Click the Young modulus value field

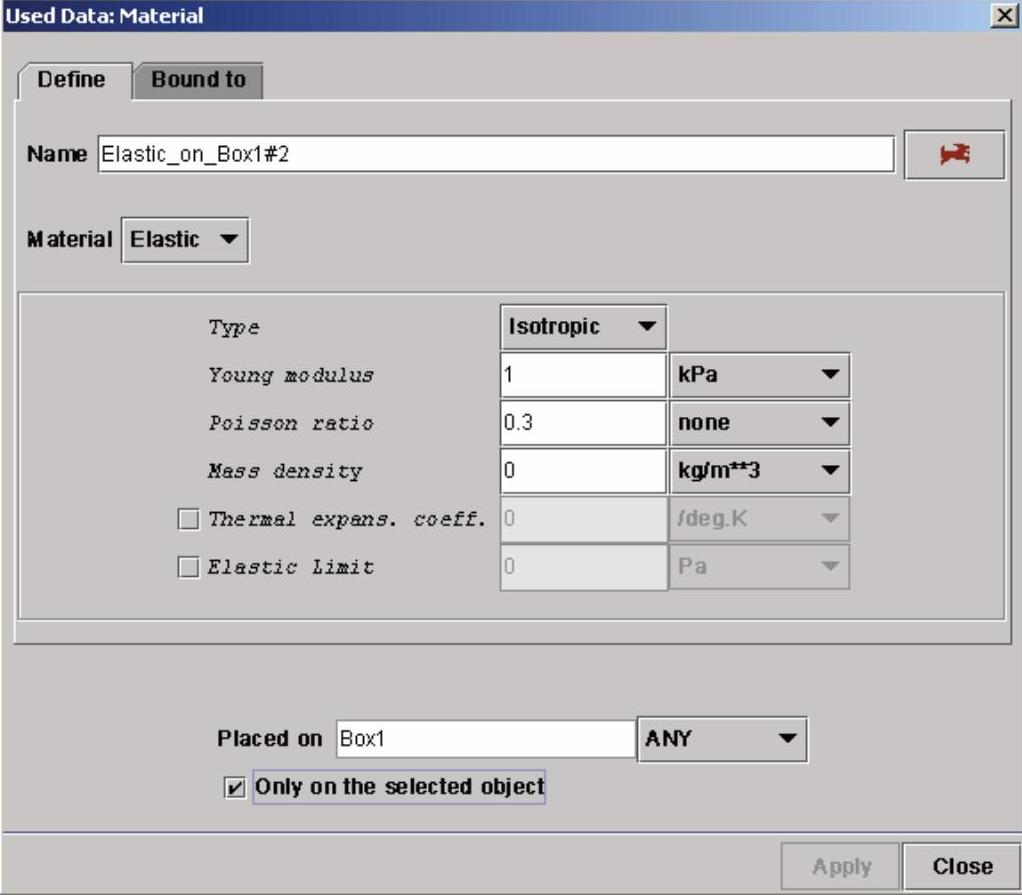pos(582,376)
